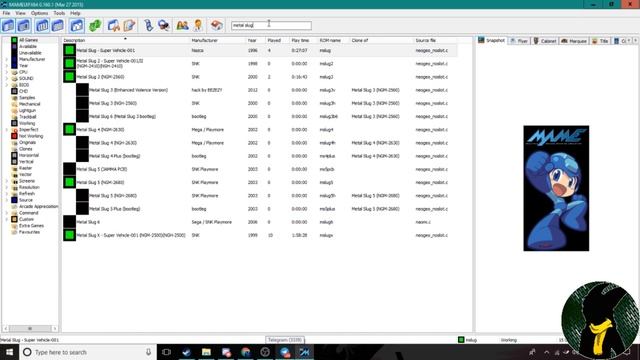Switch to the Title tab

600,41
